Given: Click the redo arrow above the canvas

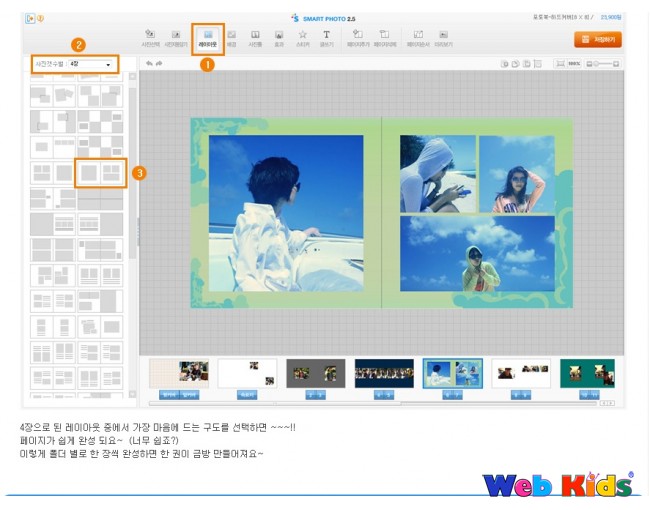Looking at the screenshot, I should 159,63.
